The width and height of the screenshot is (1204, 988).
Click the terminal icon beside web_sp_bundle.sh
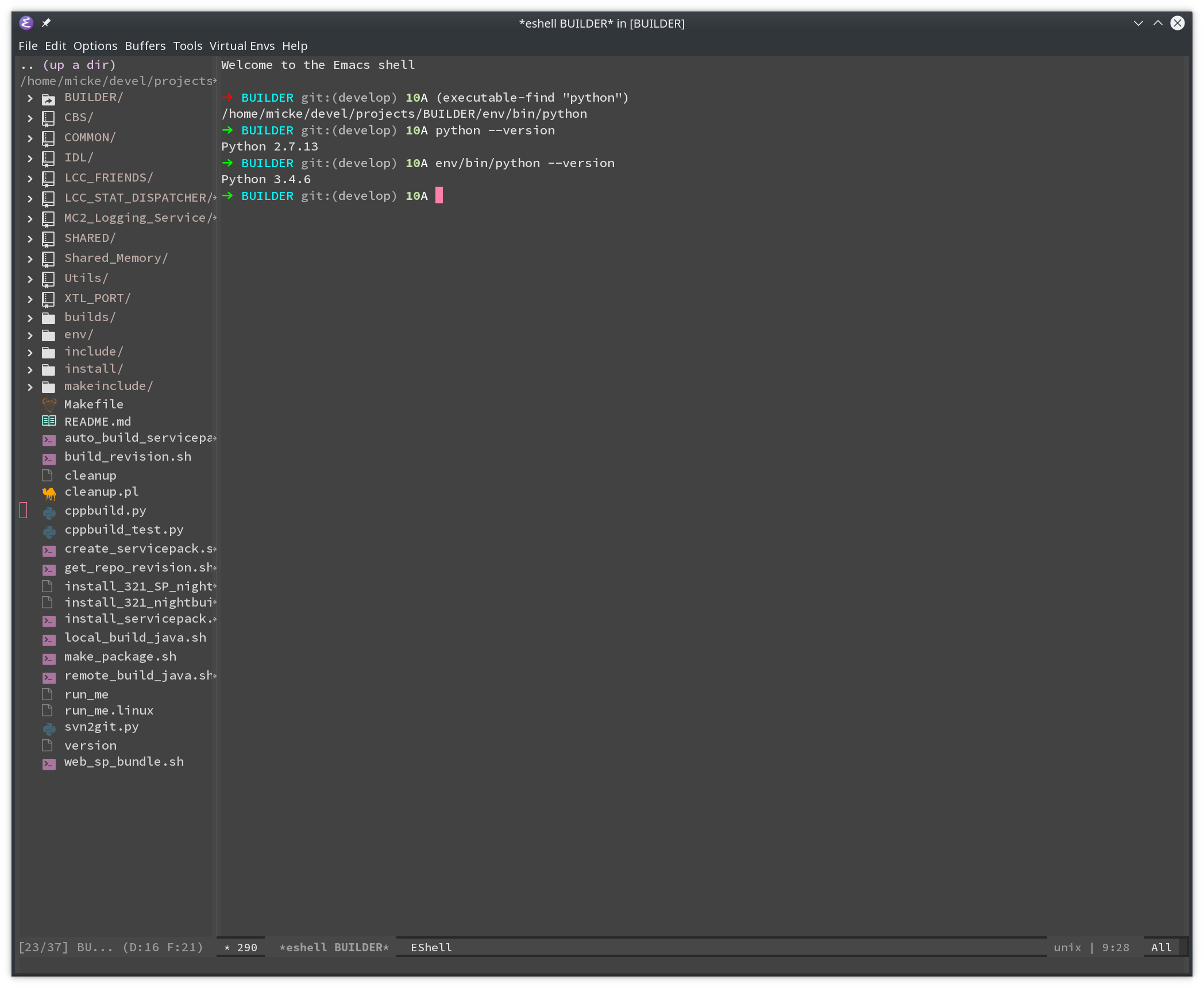(x=48, y=763)
